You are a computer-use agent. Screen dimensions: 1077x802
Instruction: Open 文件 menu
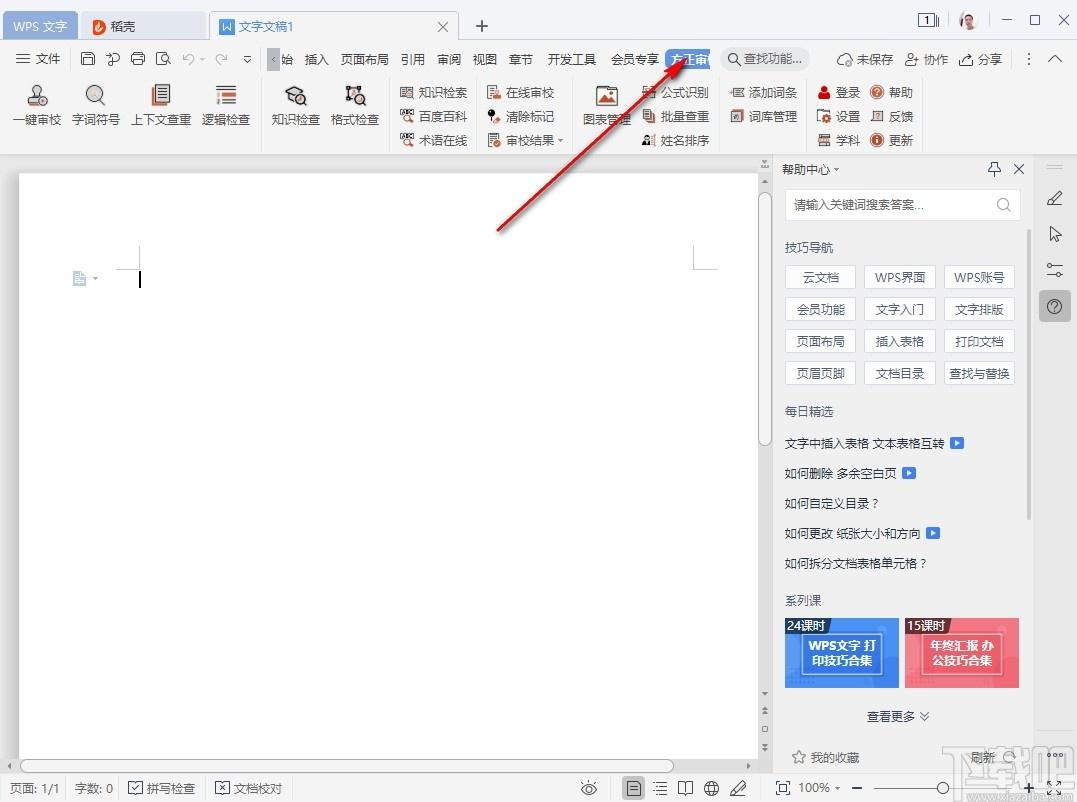pyautogui.click(x=38, y=59)
